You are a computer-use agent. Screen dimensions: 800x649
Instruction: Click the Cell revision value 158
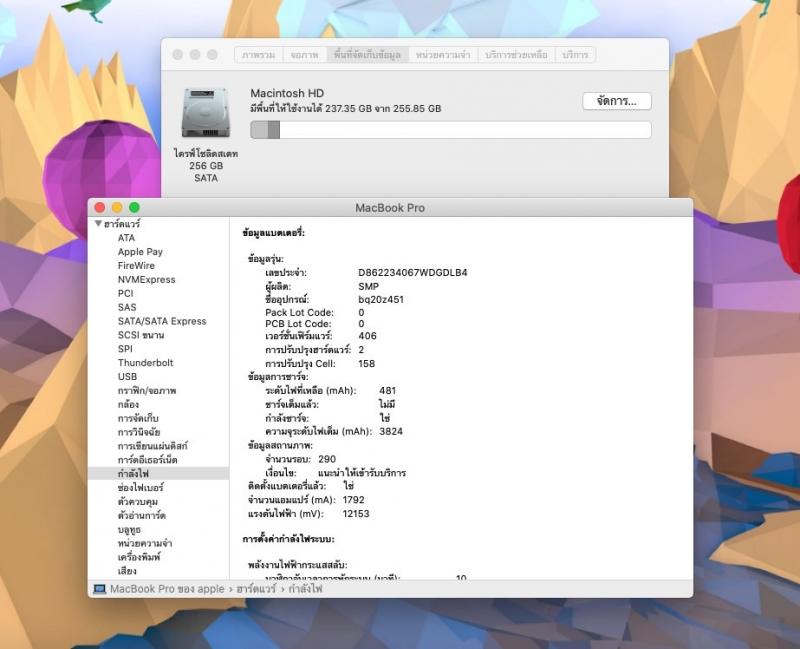coord(366,363)
